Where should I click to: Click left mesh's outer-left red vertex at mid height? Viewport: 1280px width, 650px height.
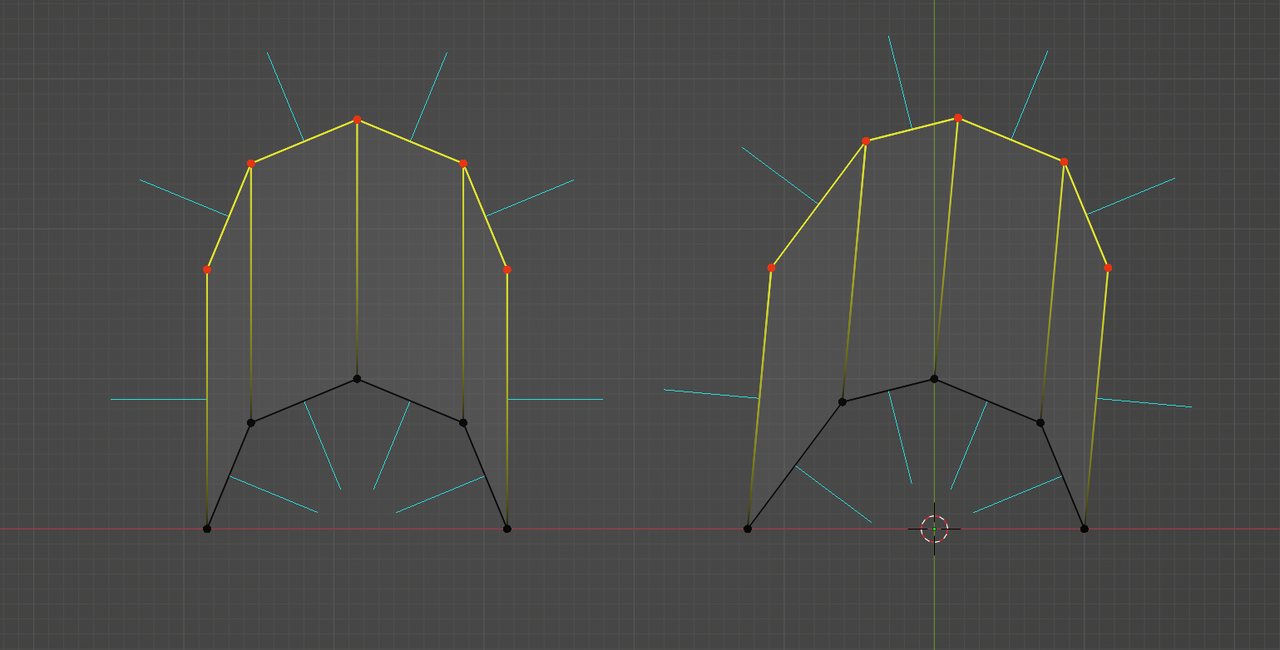point(207,270)
